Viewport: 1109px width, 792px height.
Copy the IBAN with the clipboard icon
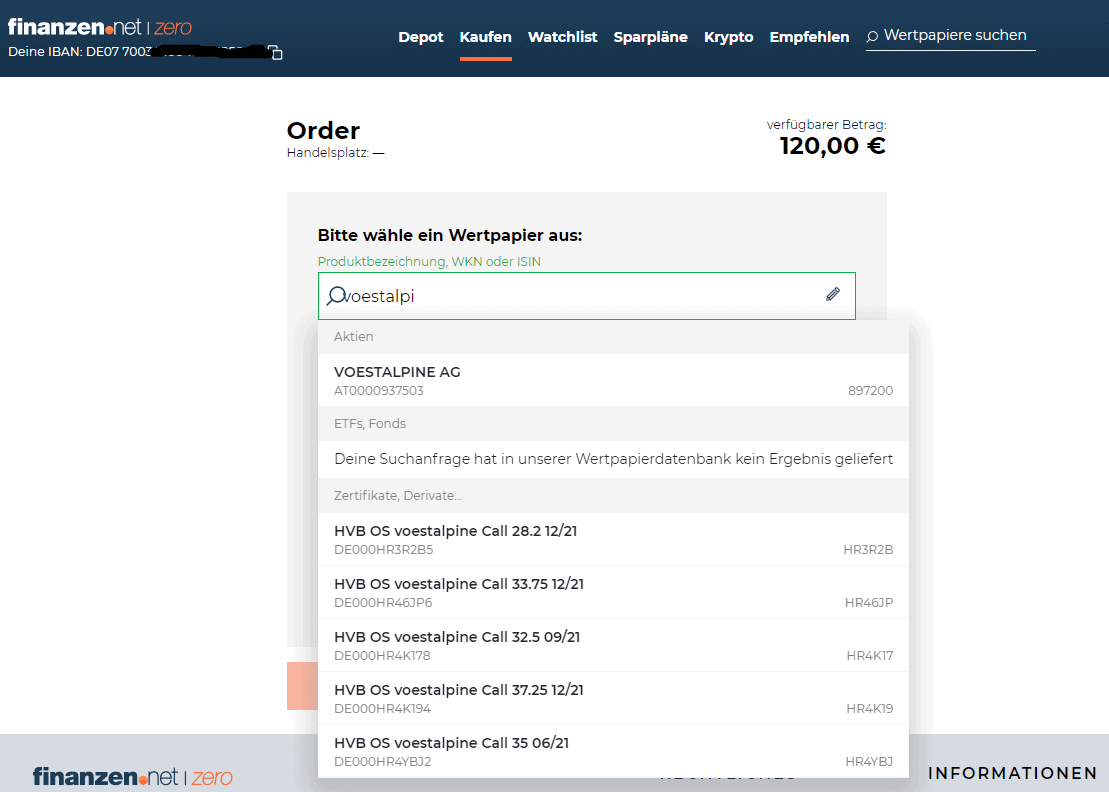click(x=275, y=52)
